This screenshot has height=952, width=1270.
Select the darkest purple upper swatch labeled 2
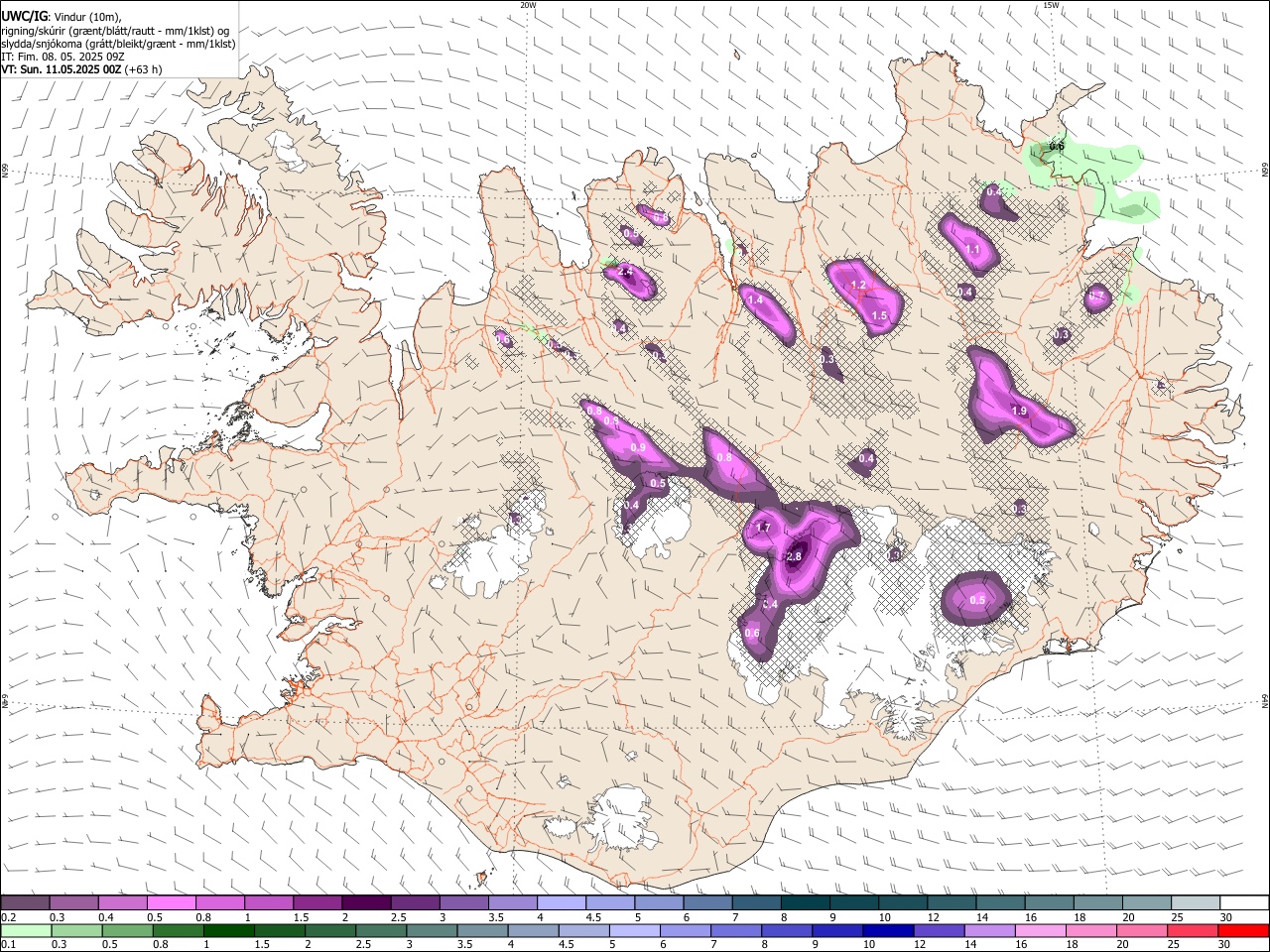click(x=366, y=902)
